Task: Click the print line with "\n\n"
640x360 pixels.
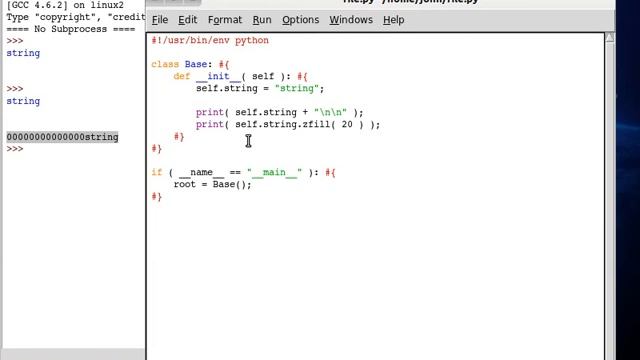Action: click(279, 112)
